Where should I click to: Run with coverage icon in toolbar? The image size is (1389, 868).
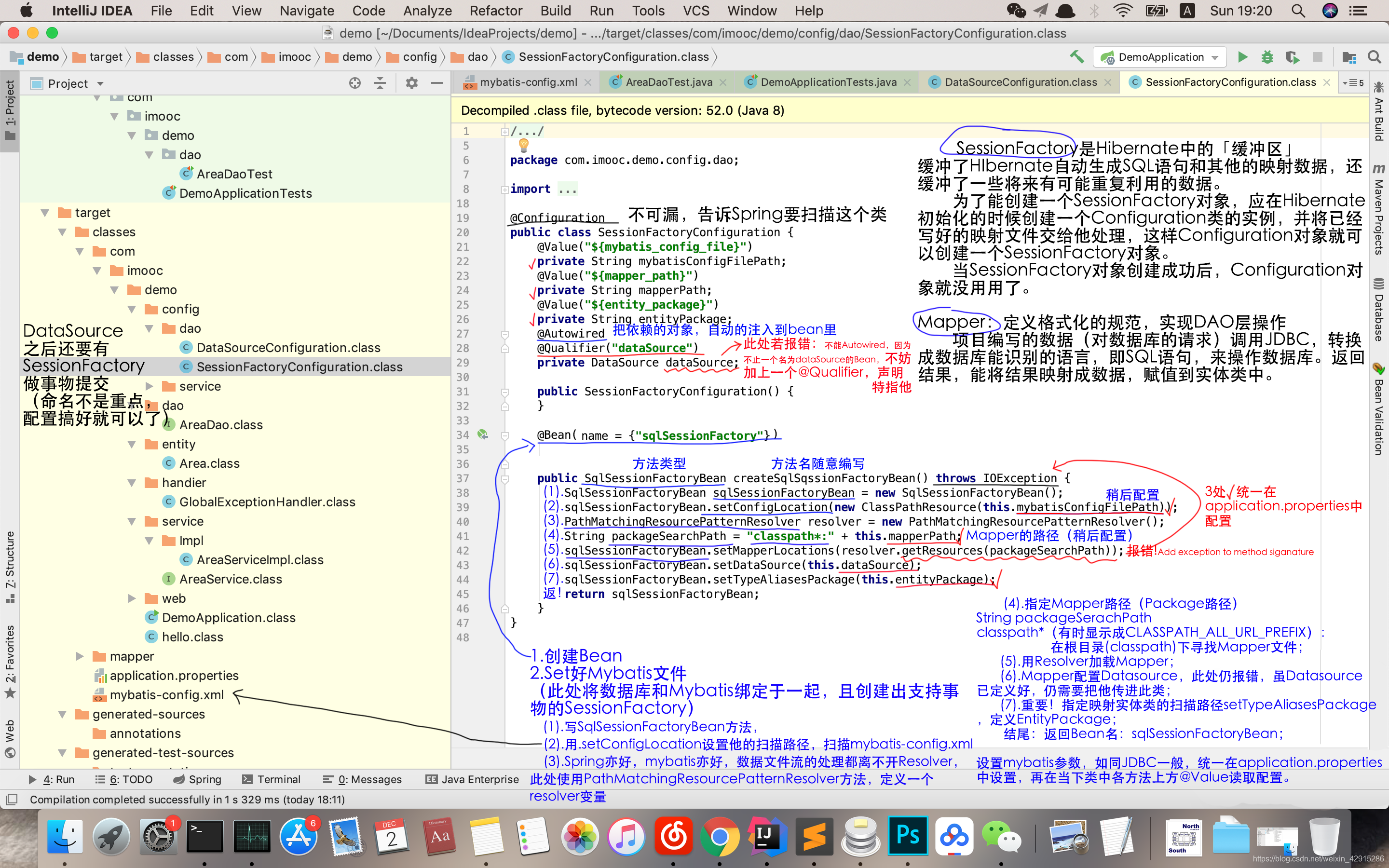click(x=1292, y=57)
